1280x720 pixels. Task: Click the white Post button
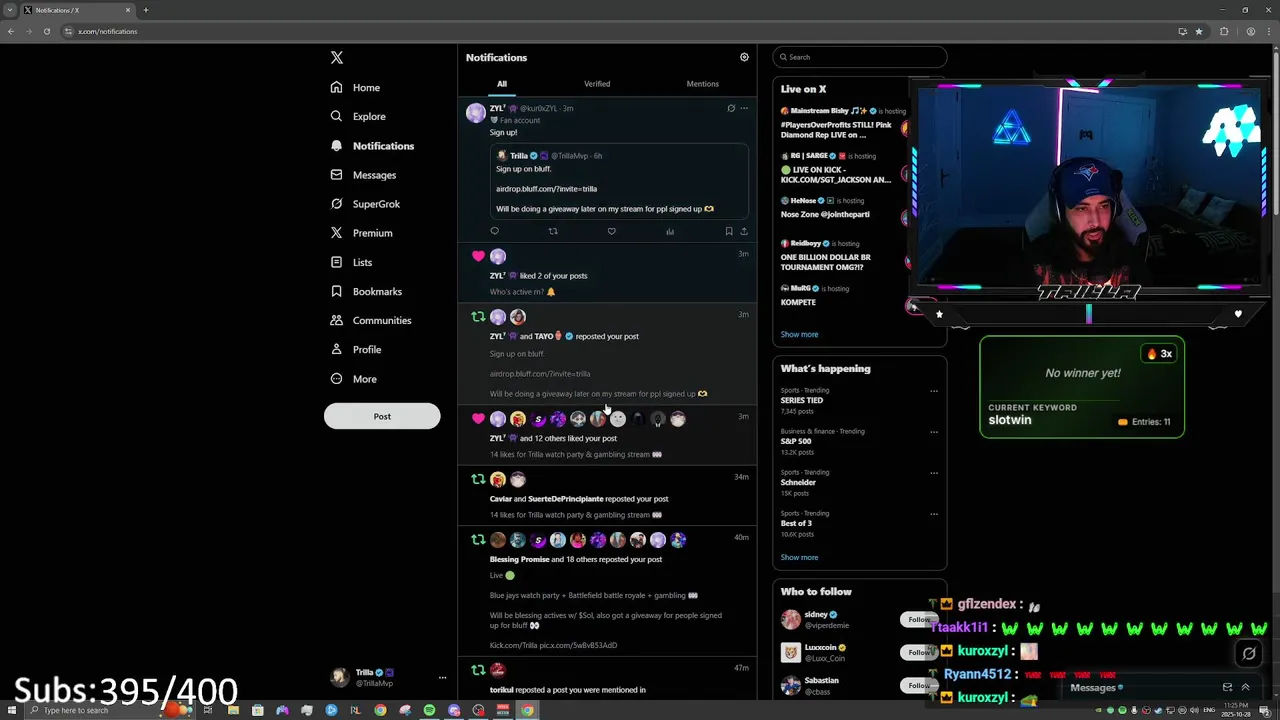pos(382,416)
